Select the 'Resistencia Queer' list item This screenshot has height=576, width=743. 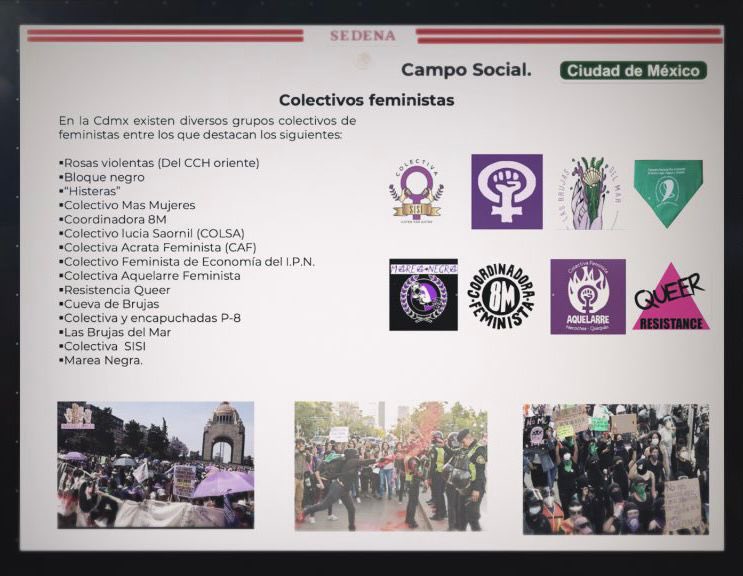click(x=115, y=290)
